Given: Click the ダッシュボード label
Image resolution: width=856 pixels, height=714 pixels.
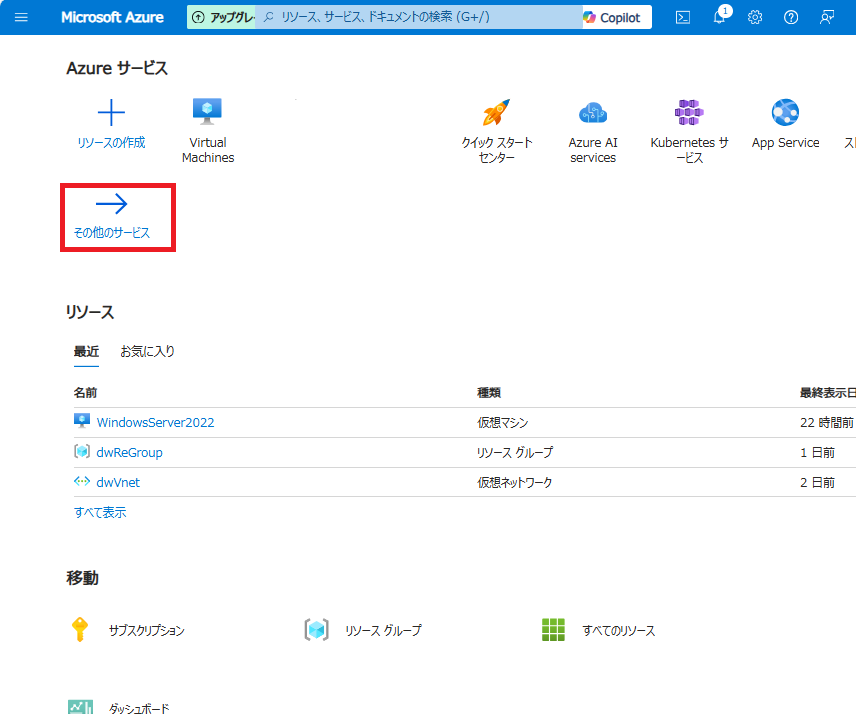Looking at the screenshot, I should (139, 708).
